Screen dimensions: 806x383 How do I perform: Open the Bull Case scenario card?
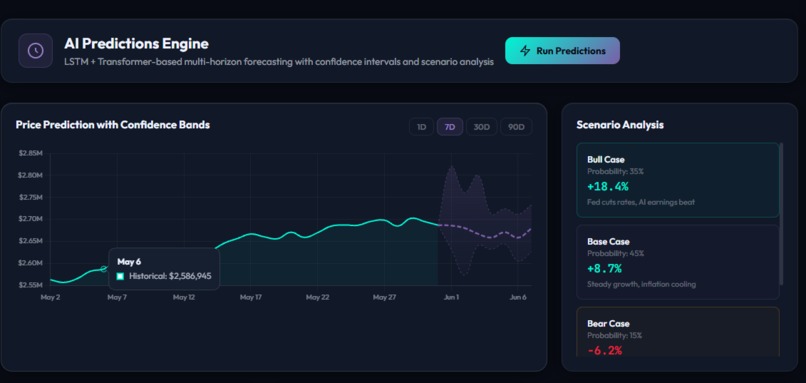[677, 180]
